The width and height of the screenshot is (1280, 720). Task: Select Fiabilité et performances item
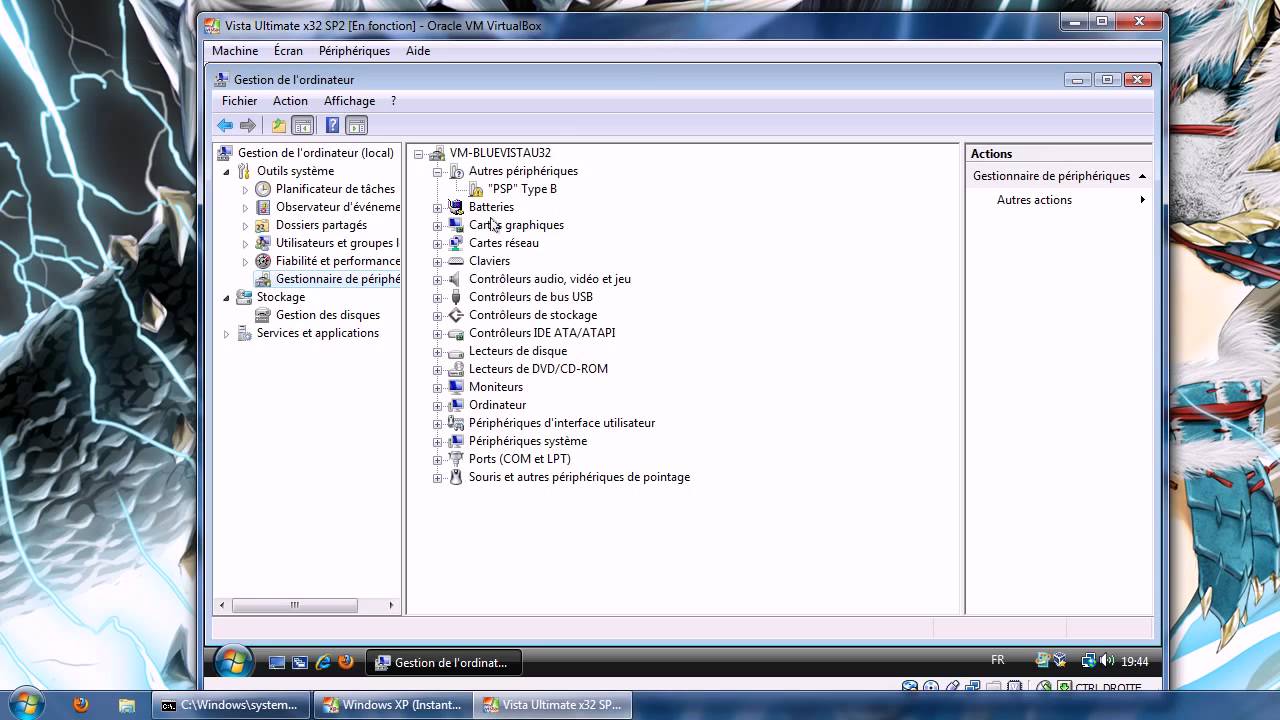pos(338,261)
